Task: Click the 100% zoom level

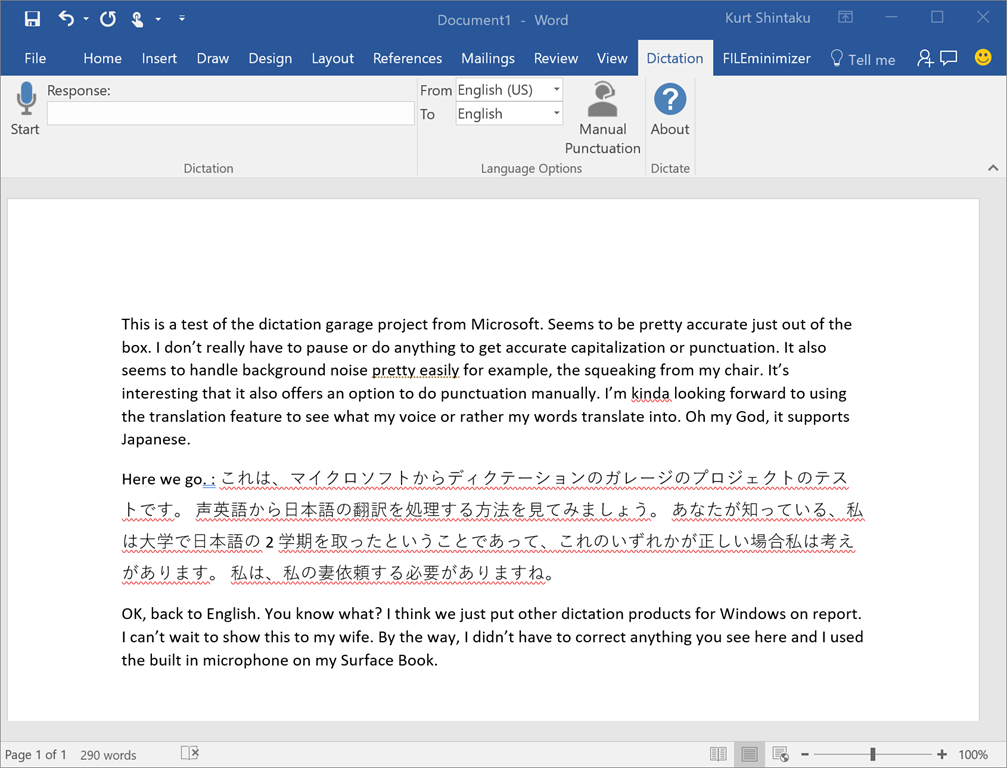Action: 973,755
